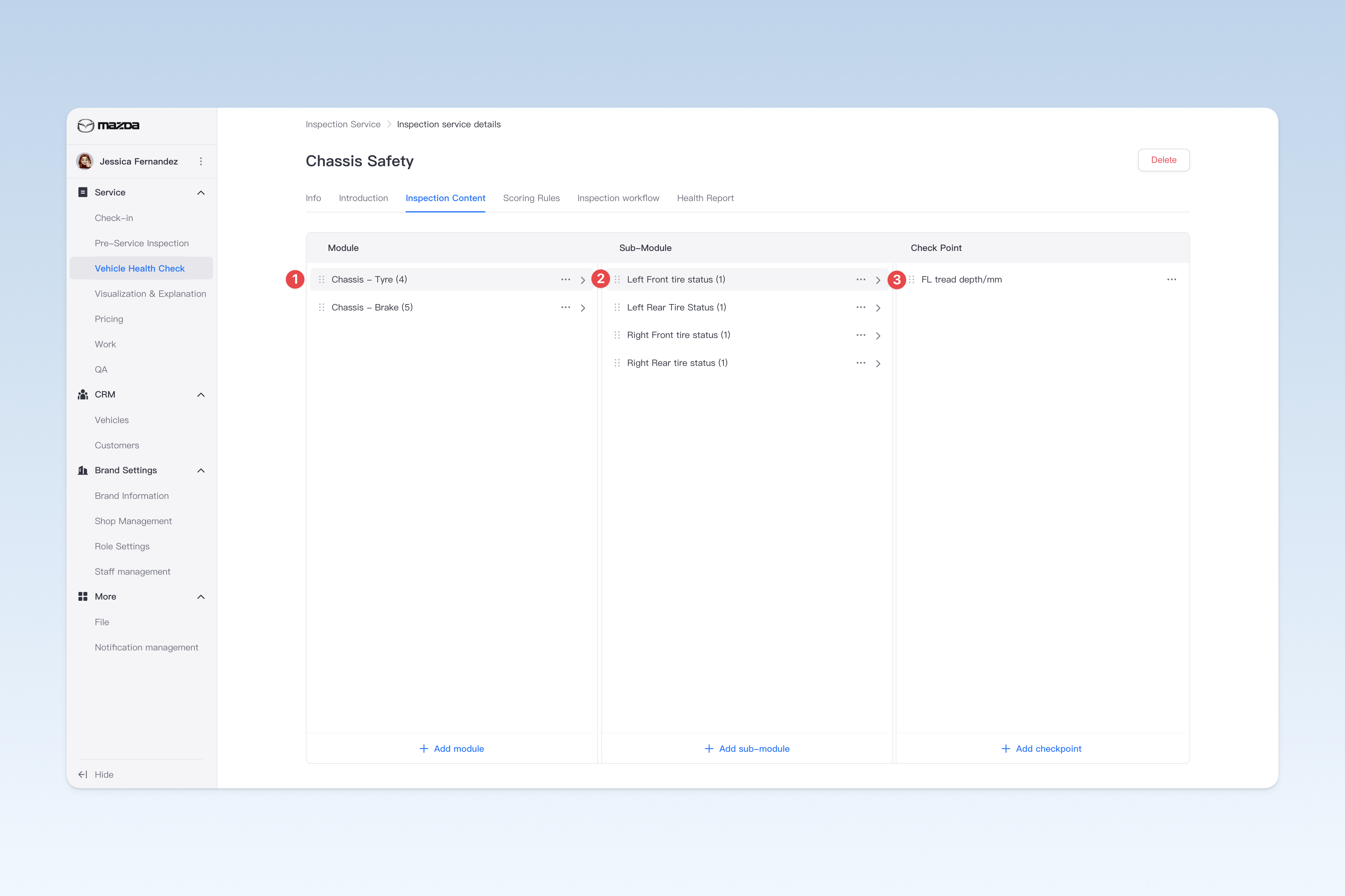Expand Left Rear Tire Status chevron
This screenshot has height=896, width=1345.
[878, 308]
